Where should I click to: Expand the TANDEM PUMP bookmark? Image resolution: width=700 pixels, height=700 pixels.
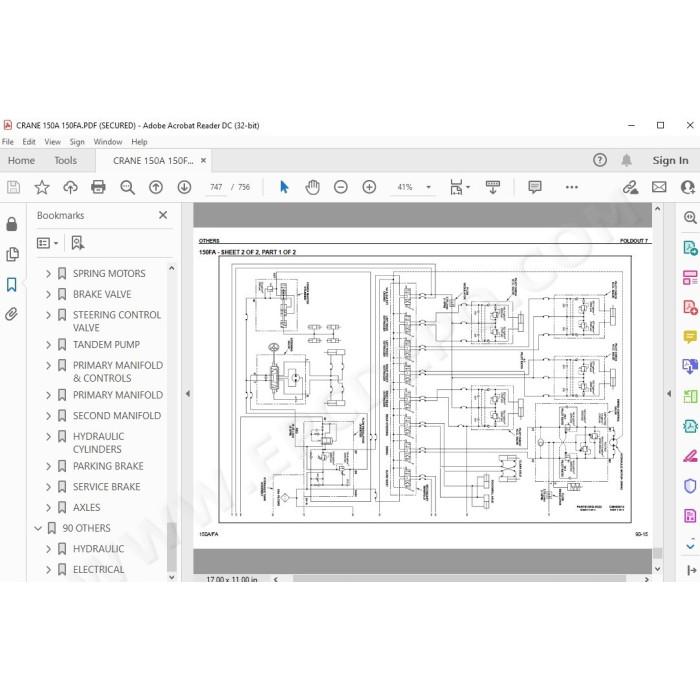coord(48,345)
